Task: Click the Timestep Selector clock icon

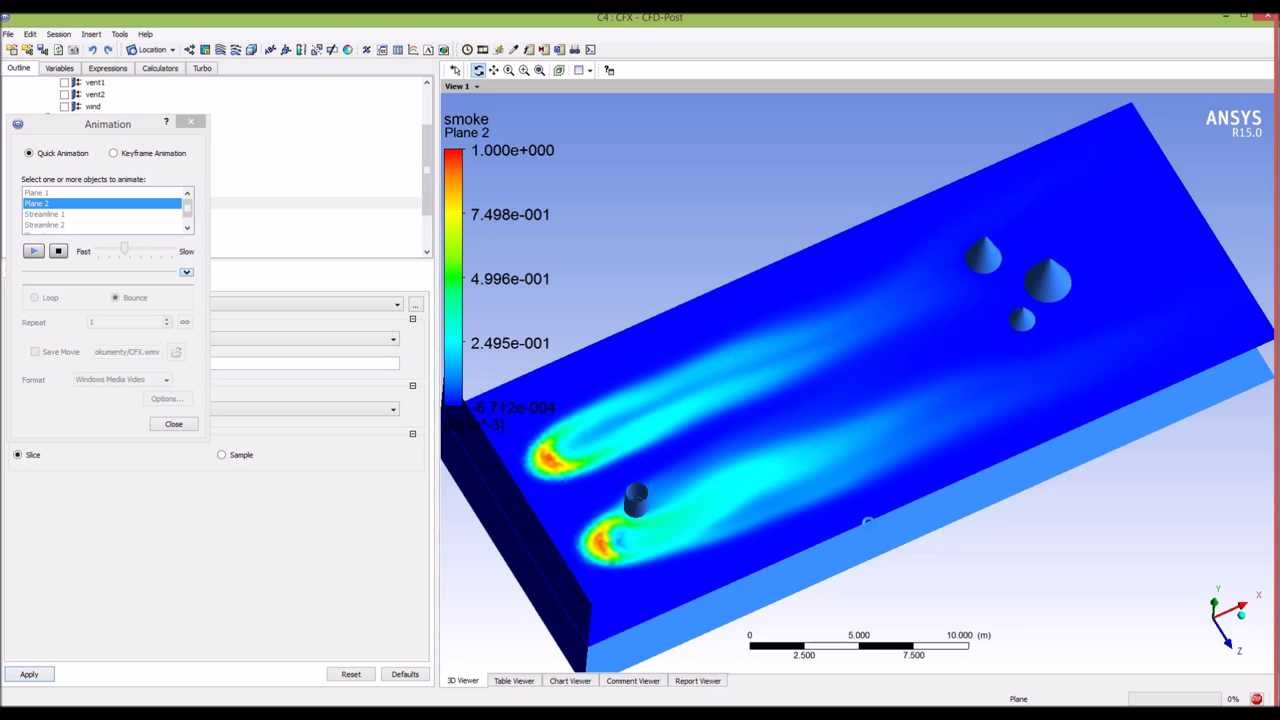Action: coord(467,49)
